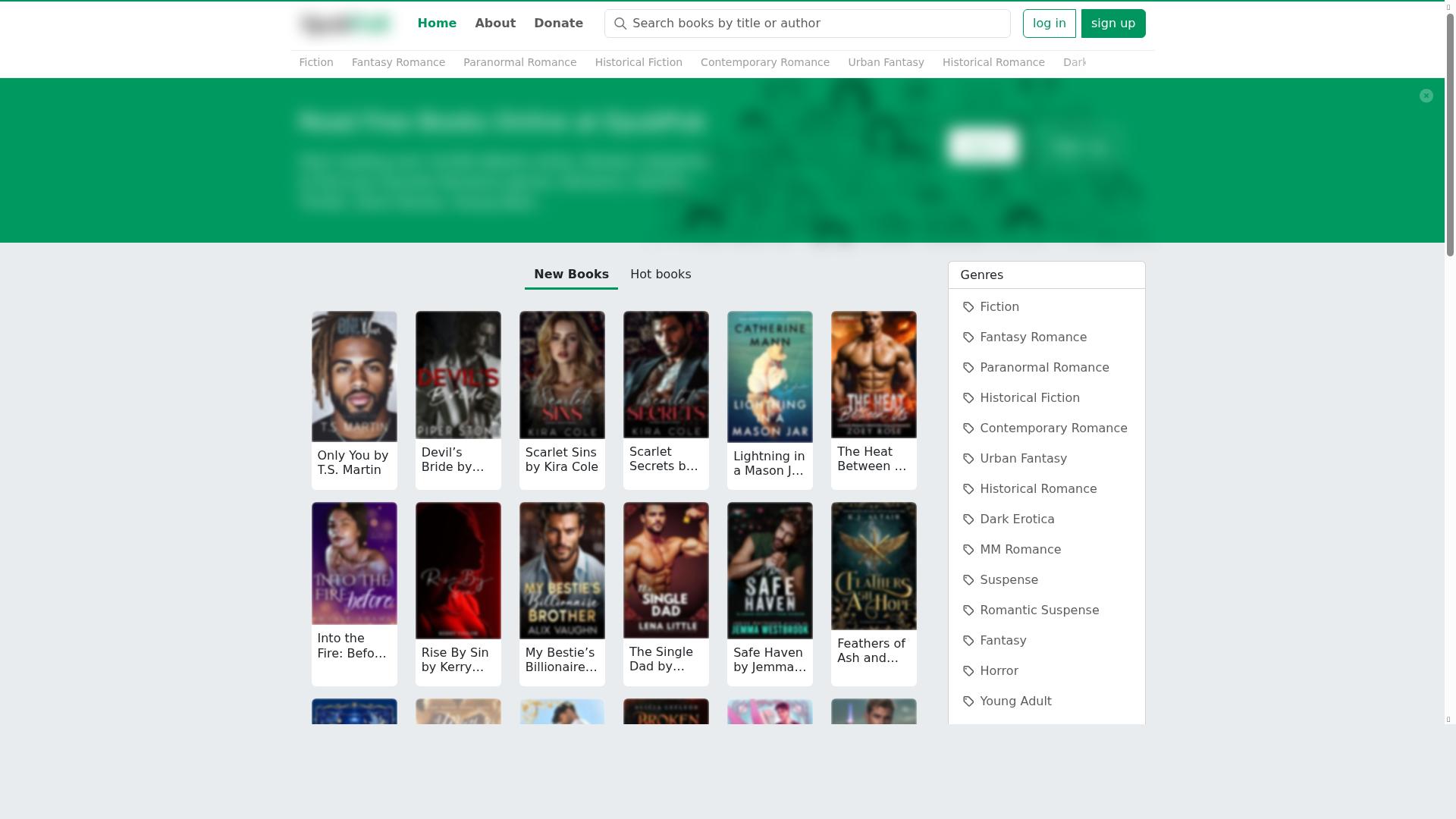Viewport: 1456px width, 819px height.
Task: Switch to the Hot books tab
Action: tap(660, 275)
